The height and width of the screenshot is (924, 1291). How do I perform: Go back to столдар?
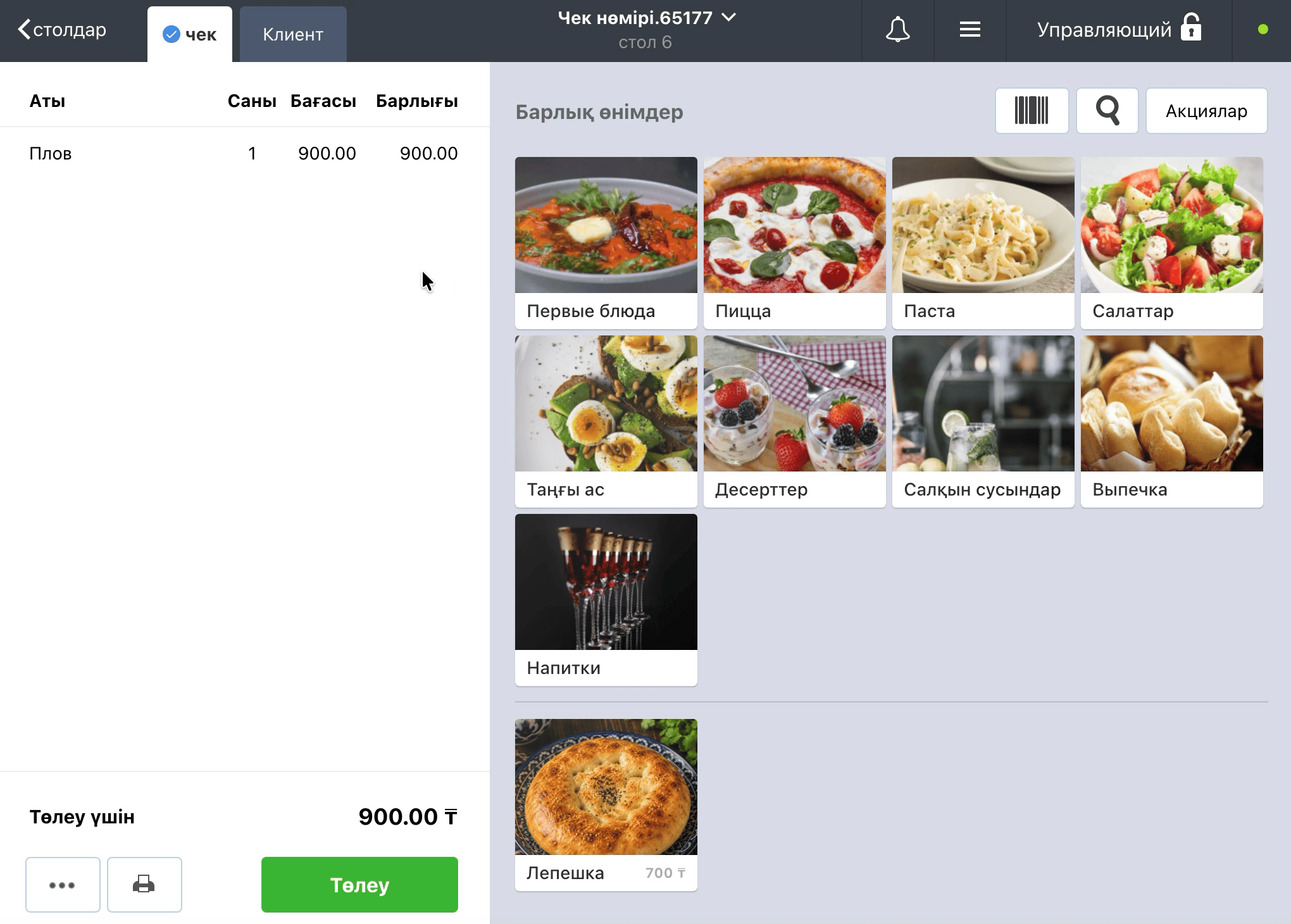tap(62, 30)
